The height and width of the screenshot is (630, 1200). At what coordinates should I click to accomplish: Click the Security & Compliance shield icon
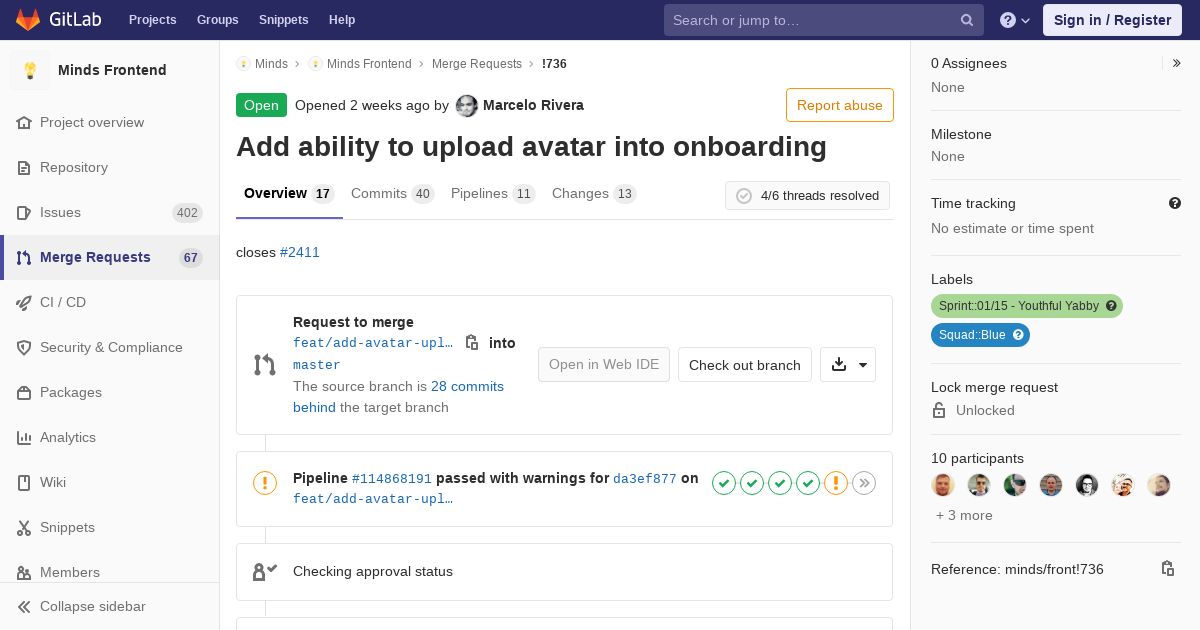click(x=24, y=347)
